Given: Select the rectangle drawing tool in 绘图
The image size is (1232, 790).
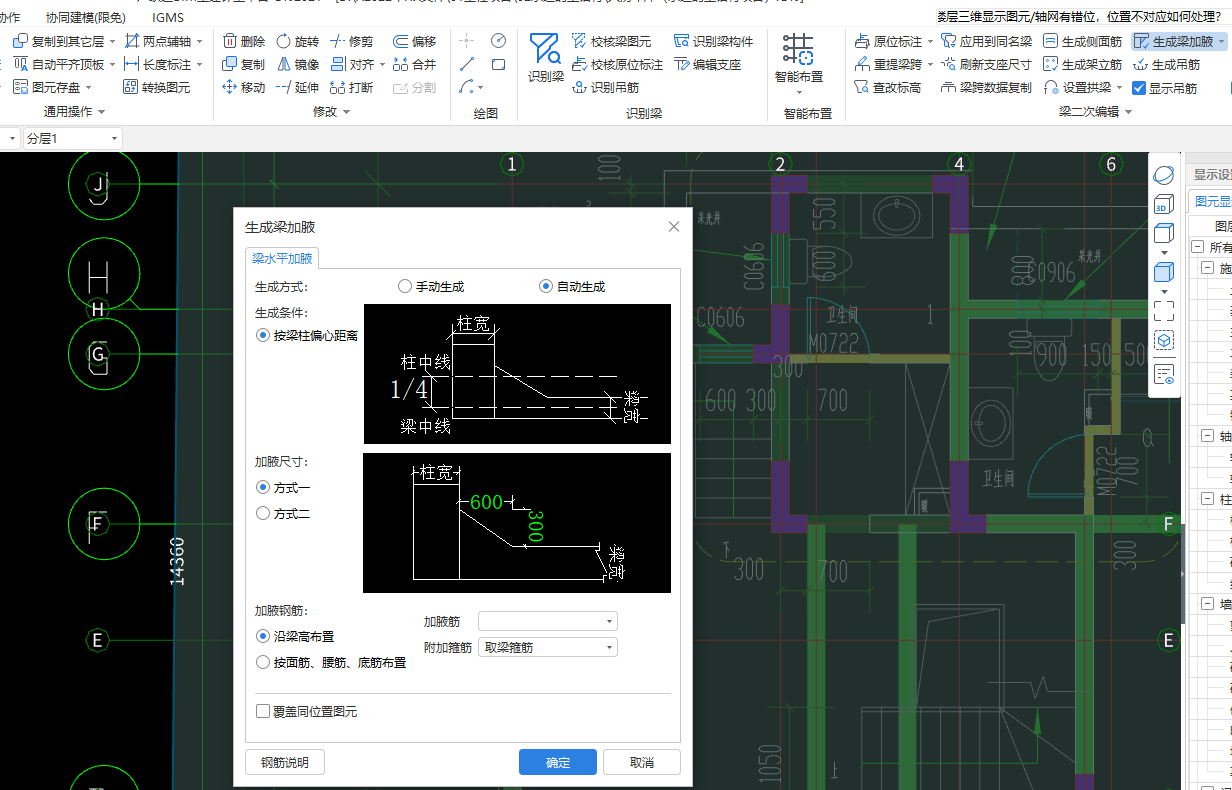Looking at the screenshot, I should point(498,64).
